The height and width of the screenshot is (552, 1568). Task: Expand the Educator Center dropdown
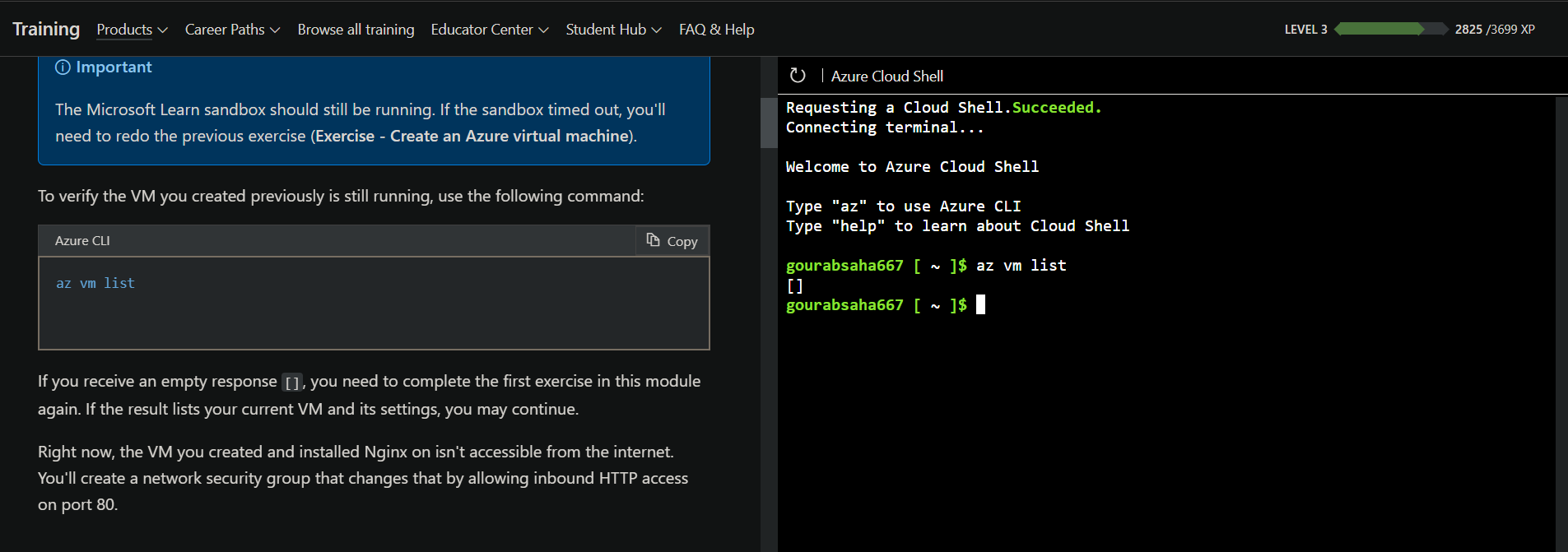(490, 30)
